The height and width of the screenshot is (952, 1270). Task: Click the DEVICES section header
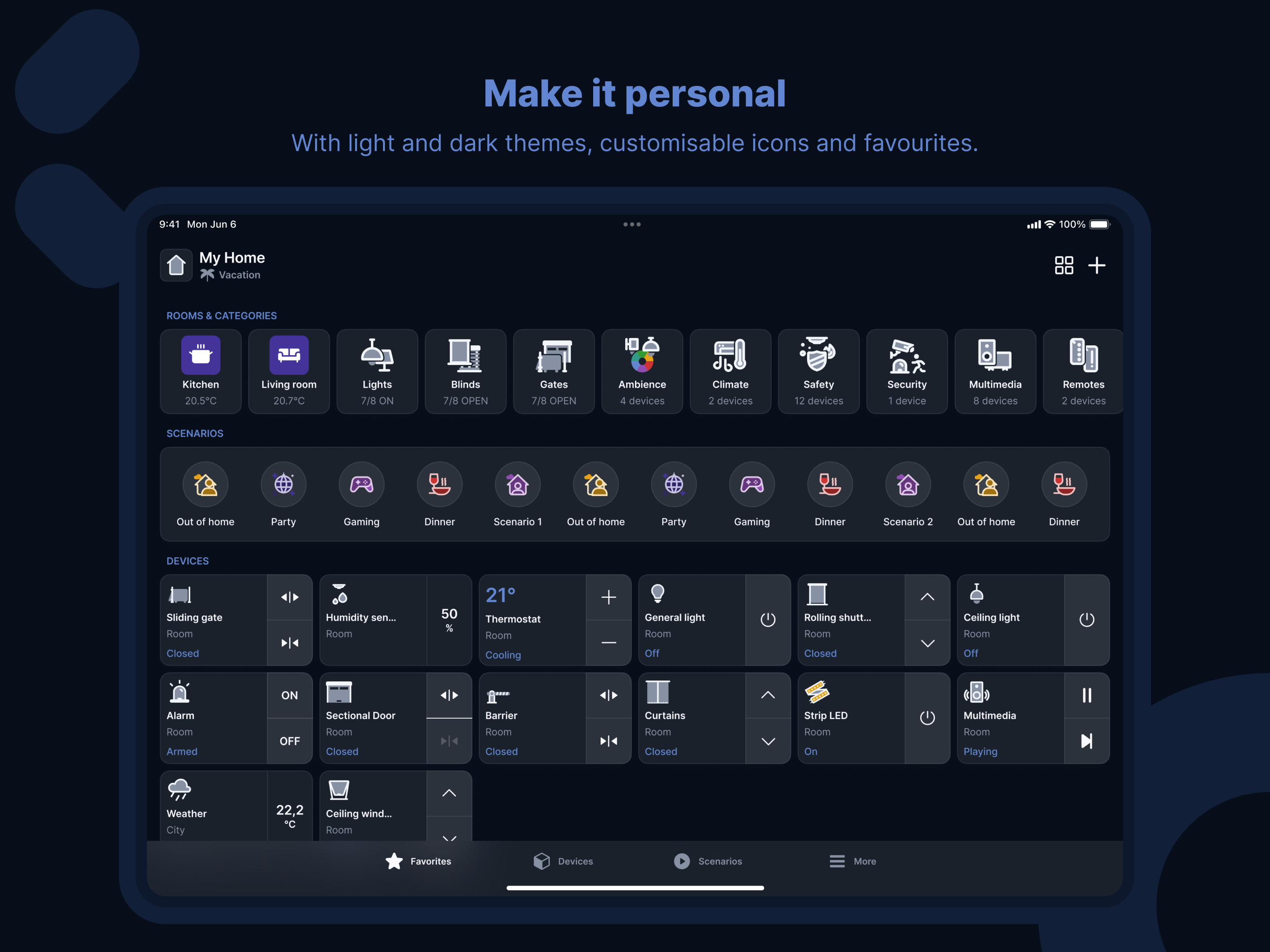click(x=188, y=561)
